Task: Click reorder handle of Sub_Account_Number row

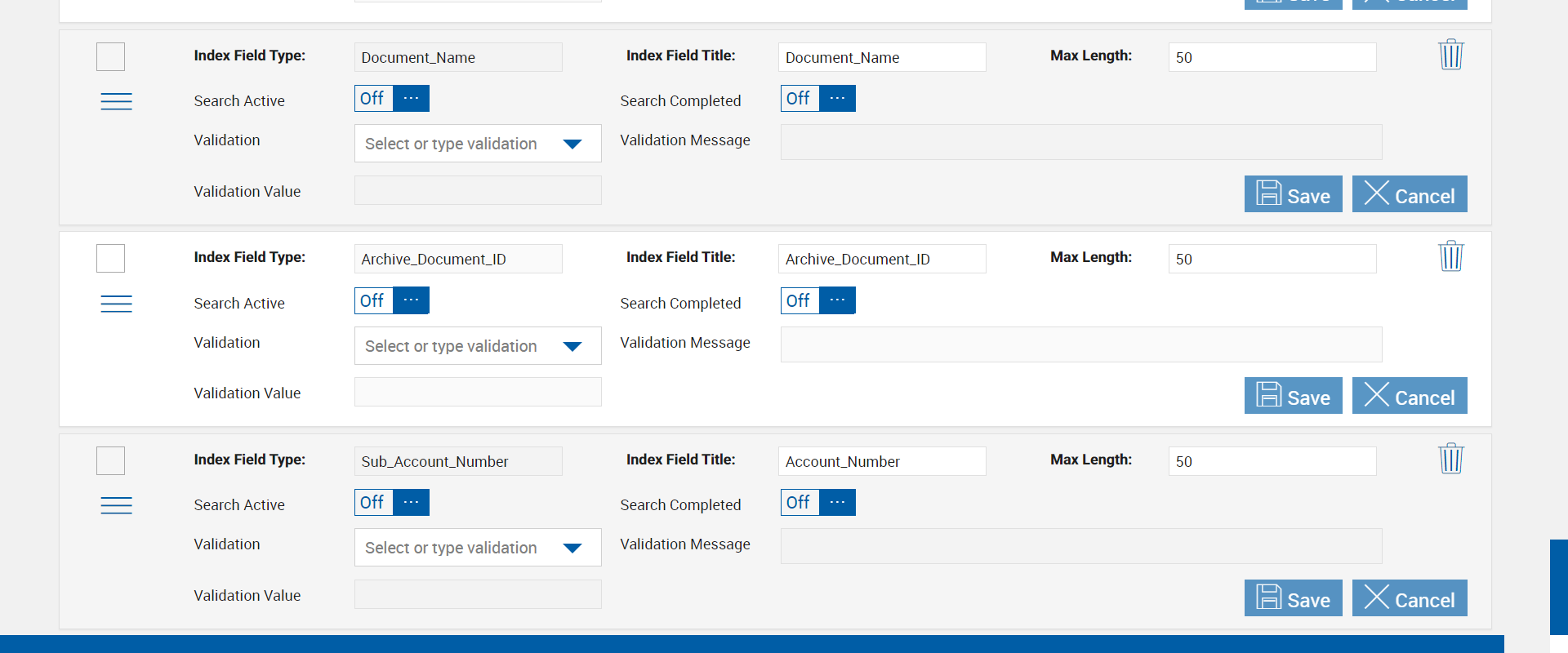Action: click(116, 505)
